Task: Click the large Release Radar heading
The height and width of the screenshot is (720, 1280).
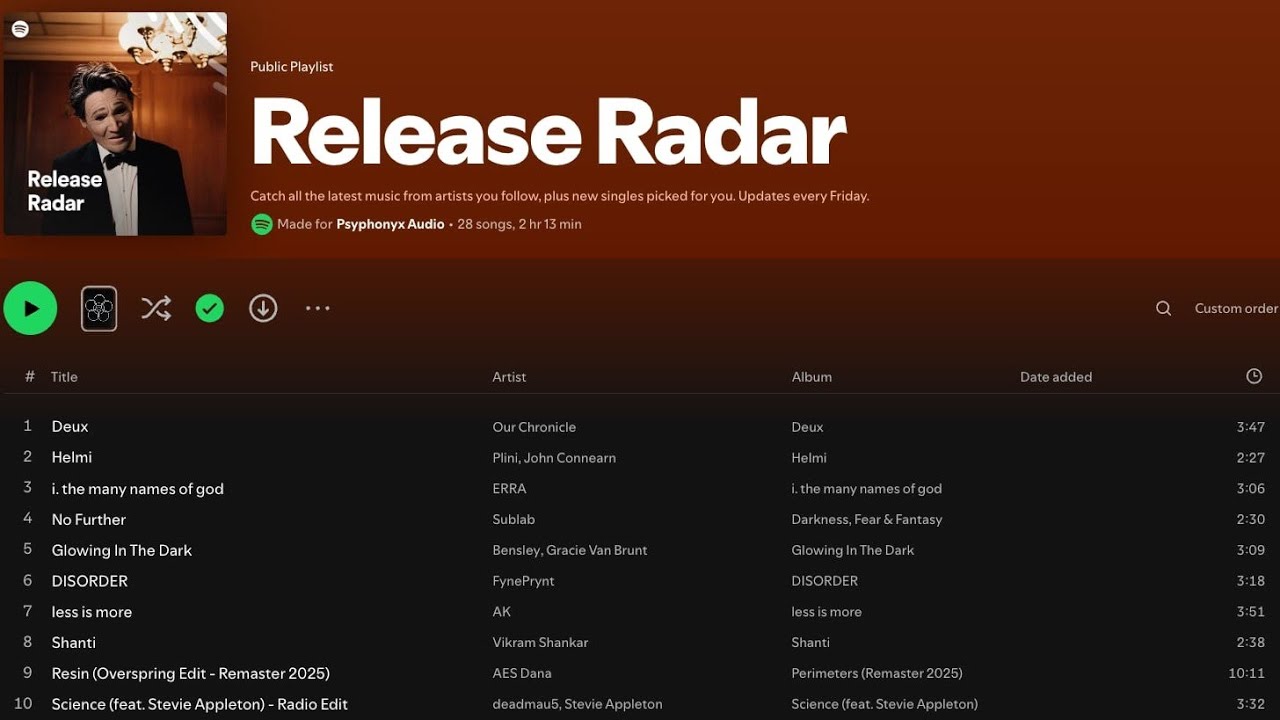Action: 548,132
